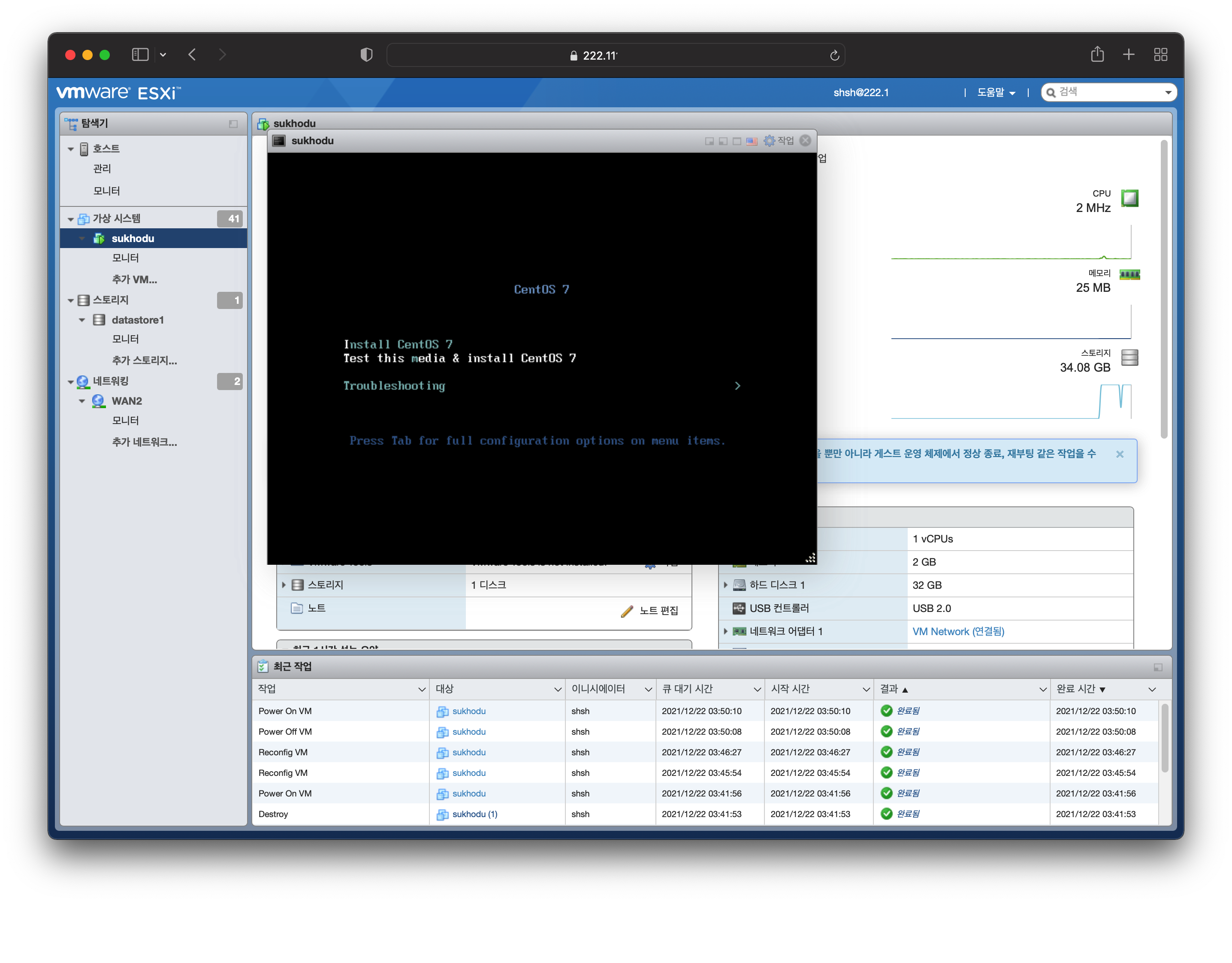Expand the 네트워크 어댑터 1 row
Screen dimensions: 1232x963
tap(725, 631)
